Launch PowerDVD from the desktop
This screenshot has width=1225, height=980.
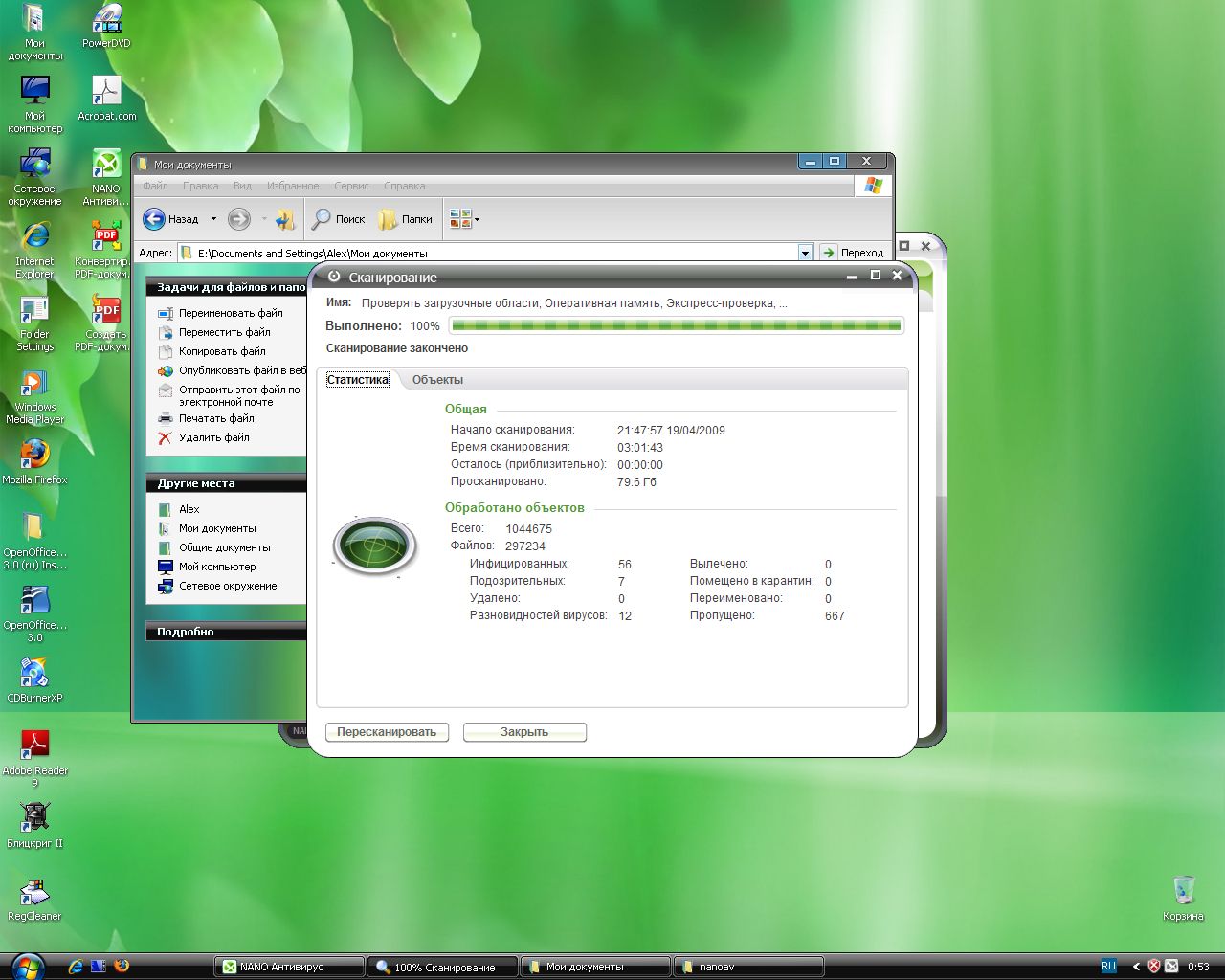(106, 26)
